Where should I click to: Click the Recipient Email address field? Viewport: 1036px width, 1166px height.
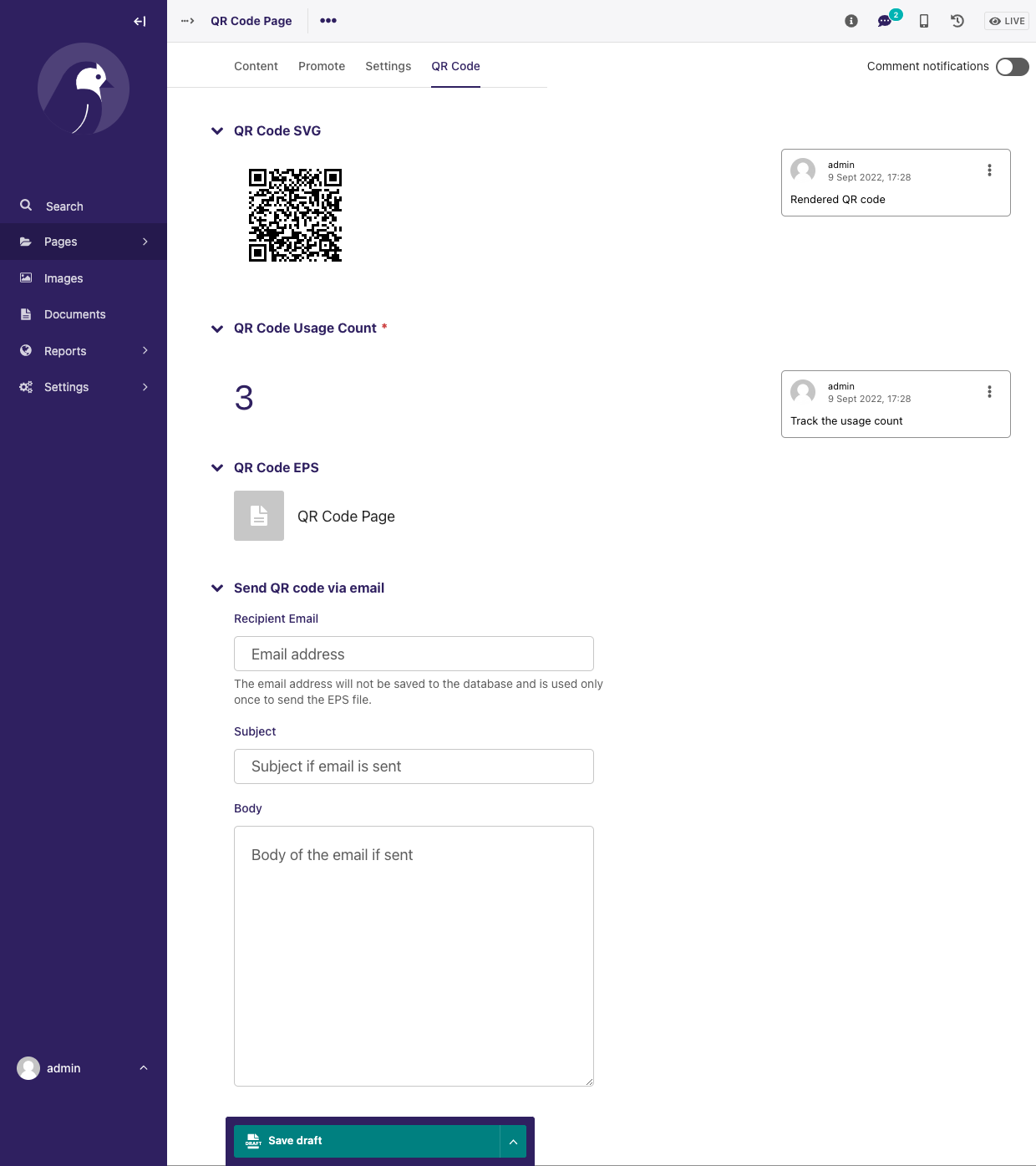[414, 654]
